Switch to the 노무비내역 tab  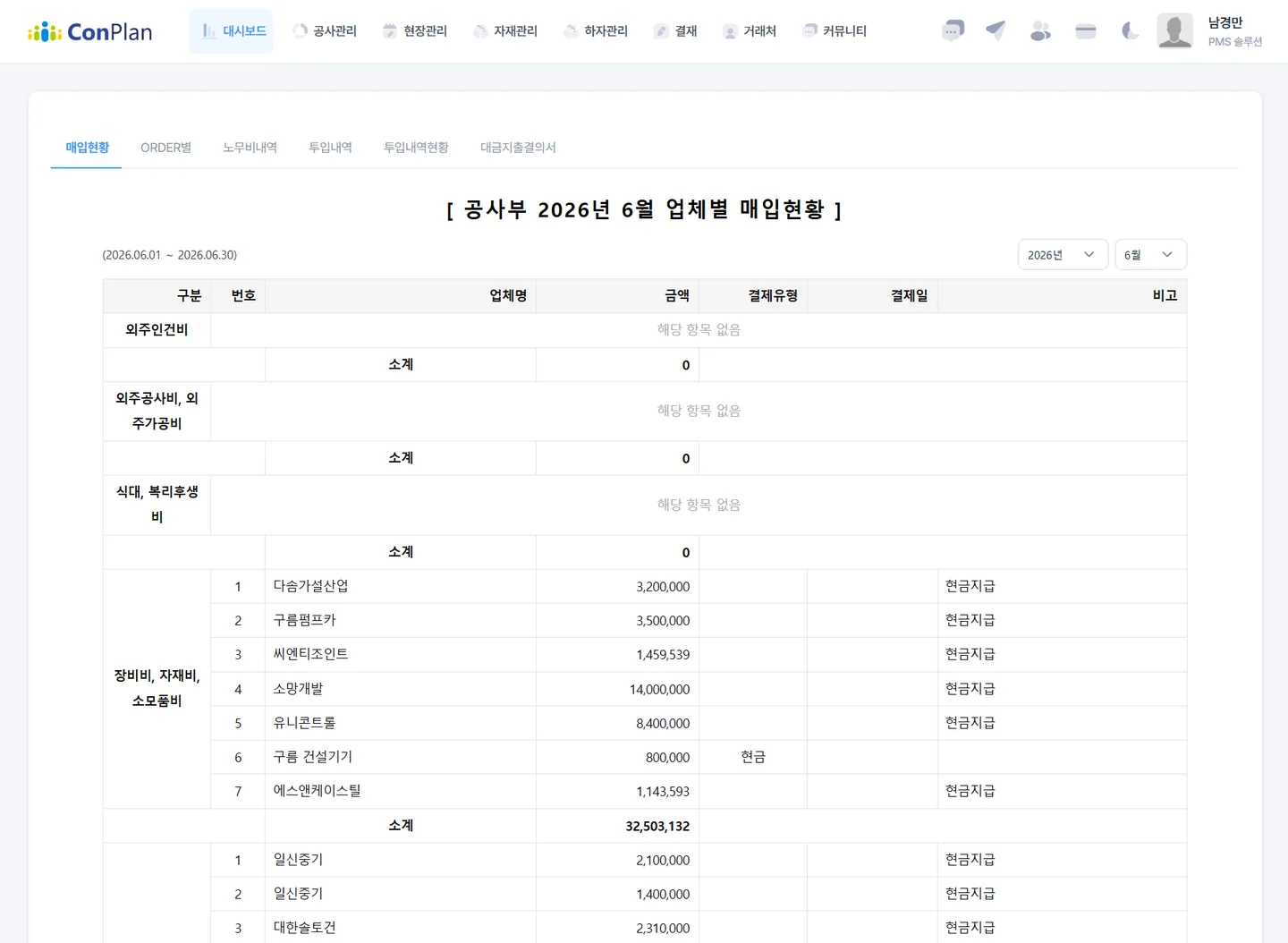click(250, 148)
